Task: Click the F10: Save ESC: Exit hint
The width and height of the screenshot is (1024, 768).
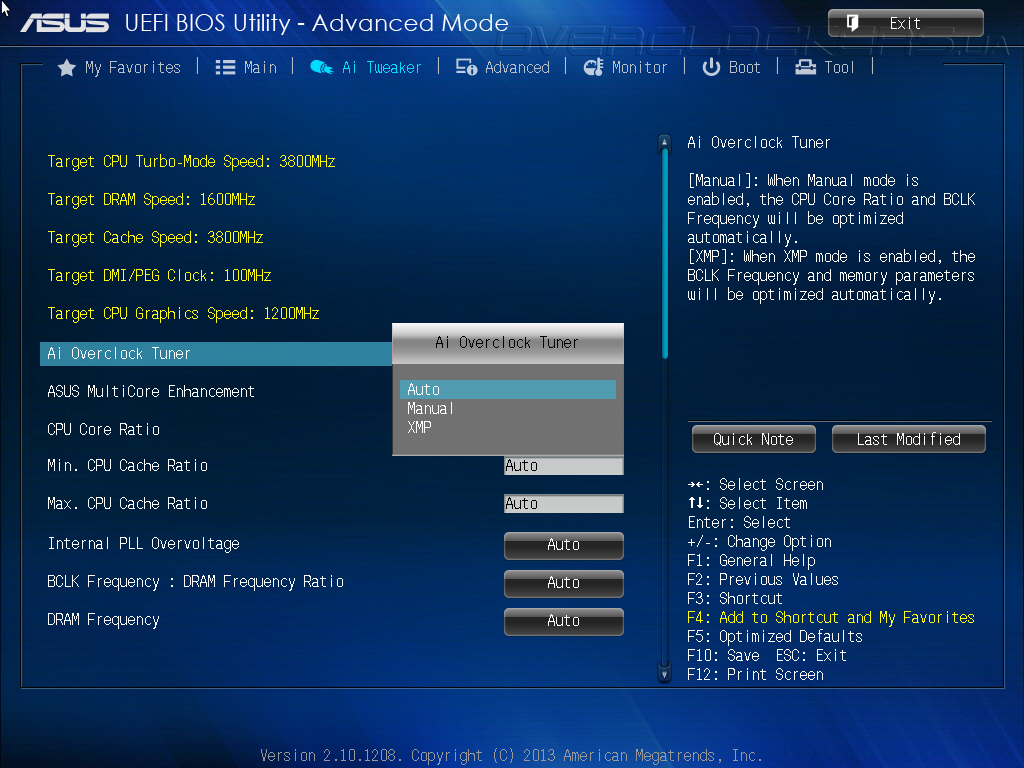Action: pos(767,656)
